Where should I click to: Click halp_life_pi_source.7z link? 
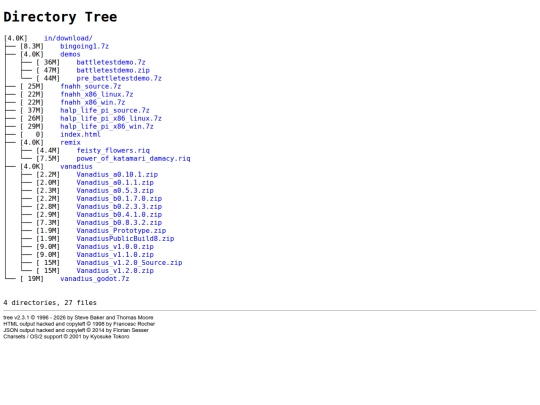coord(105,110)
